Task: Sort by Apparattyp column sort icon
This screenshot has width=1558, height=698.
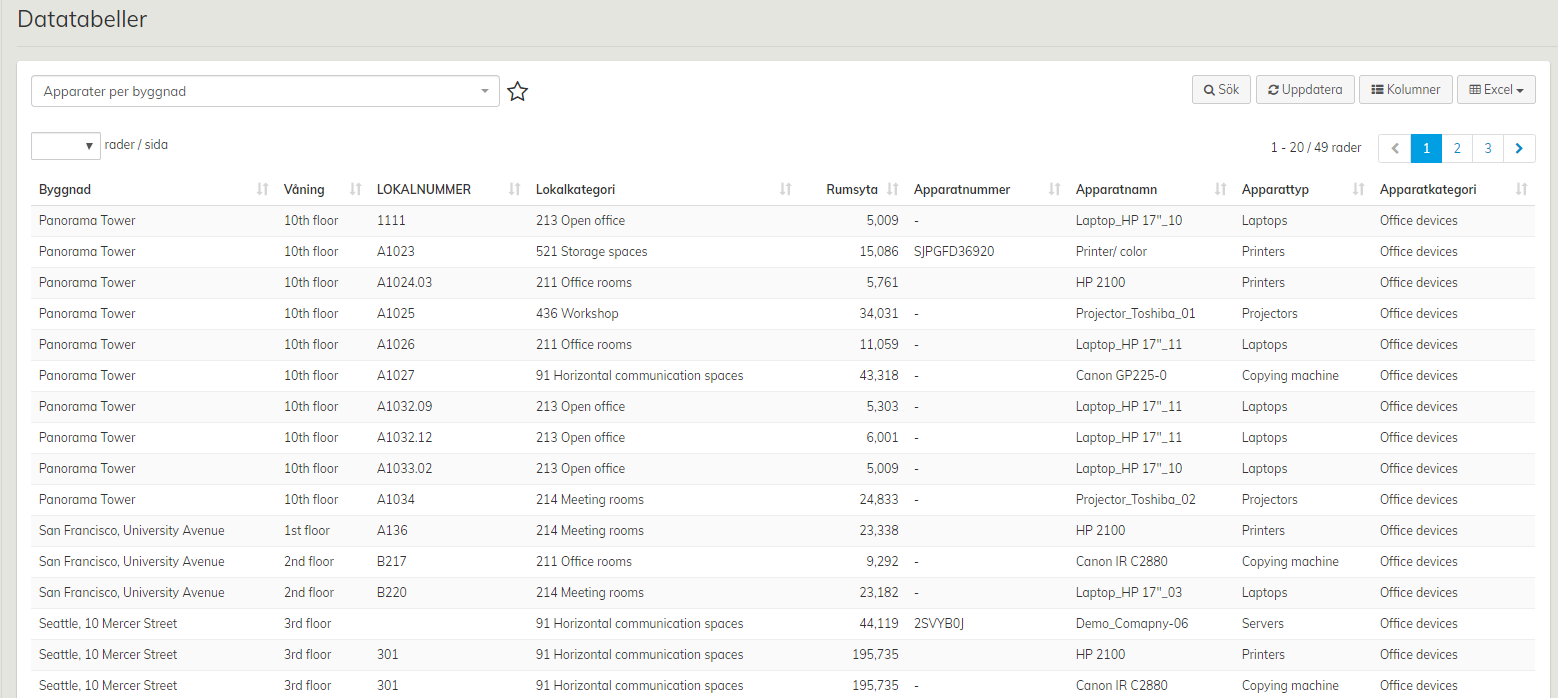Action: (1358, 189)
